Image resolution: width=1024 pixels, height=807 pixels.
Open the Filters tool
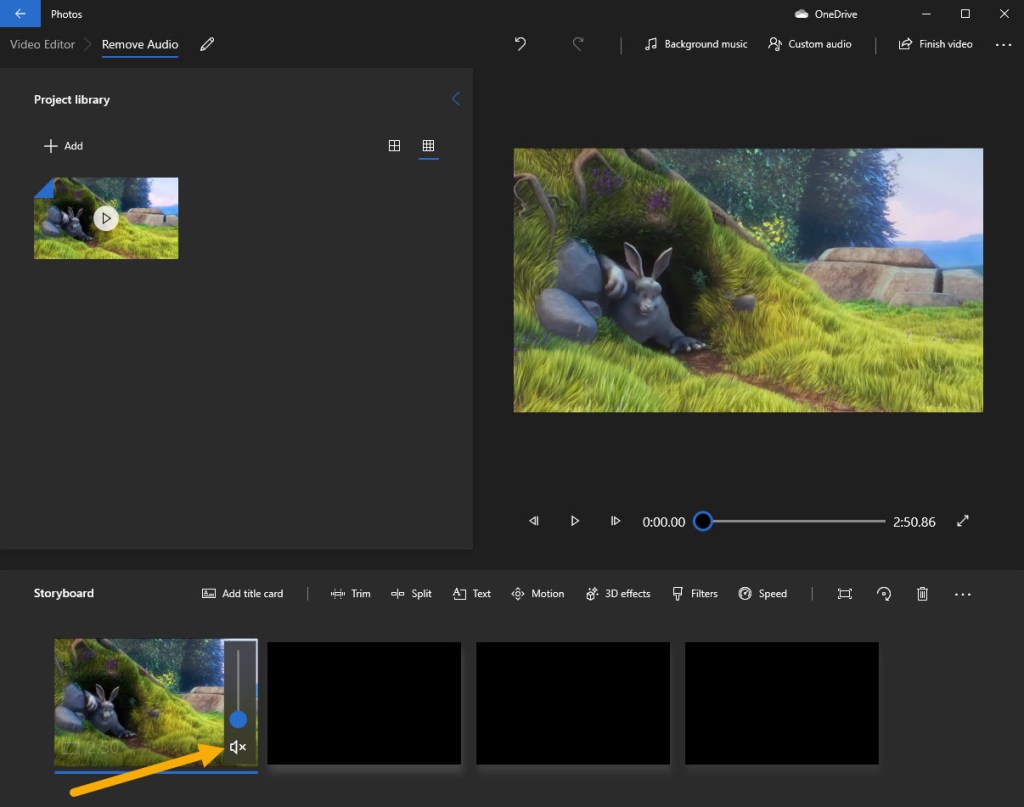695,593
